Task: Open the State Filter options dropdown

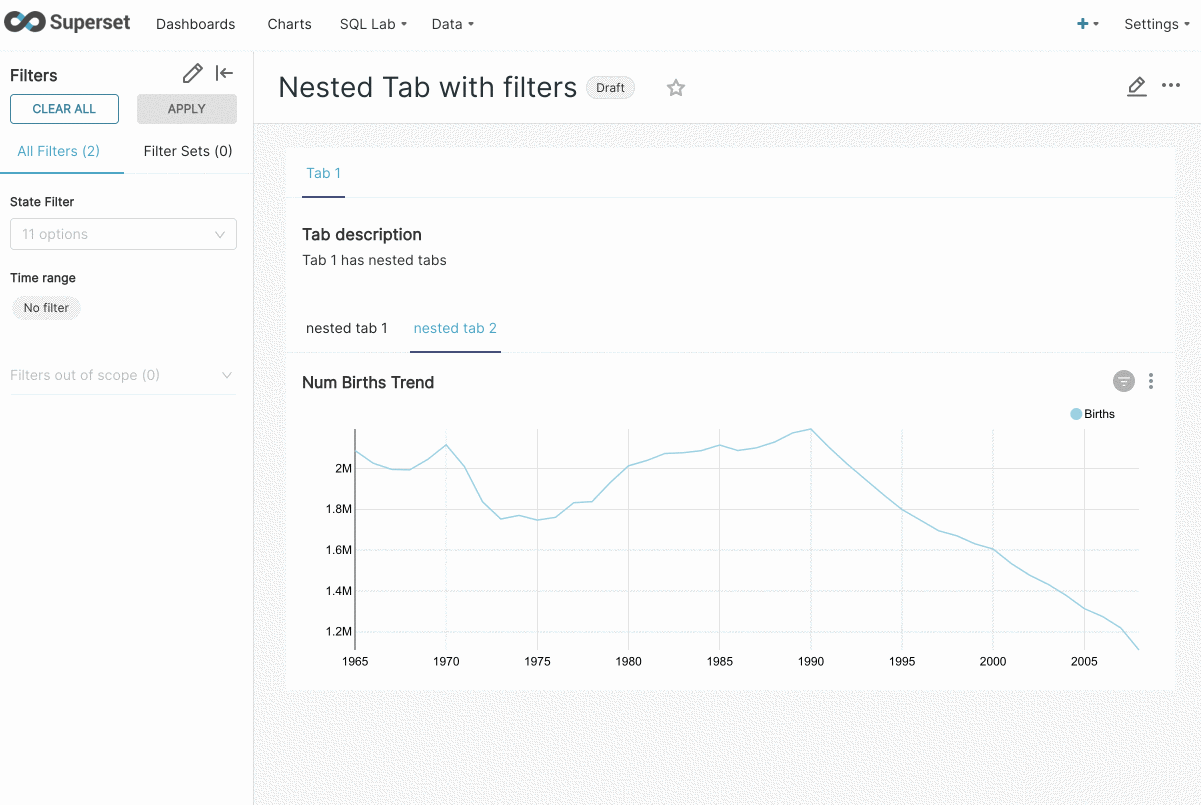Action: coord(122,234)
